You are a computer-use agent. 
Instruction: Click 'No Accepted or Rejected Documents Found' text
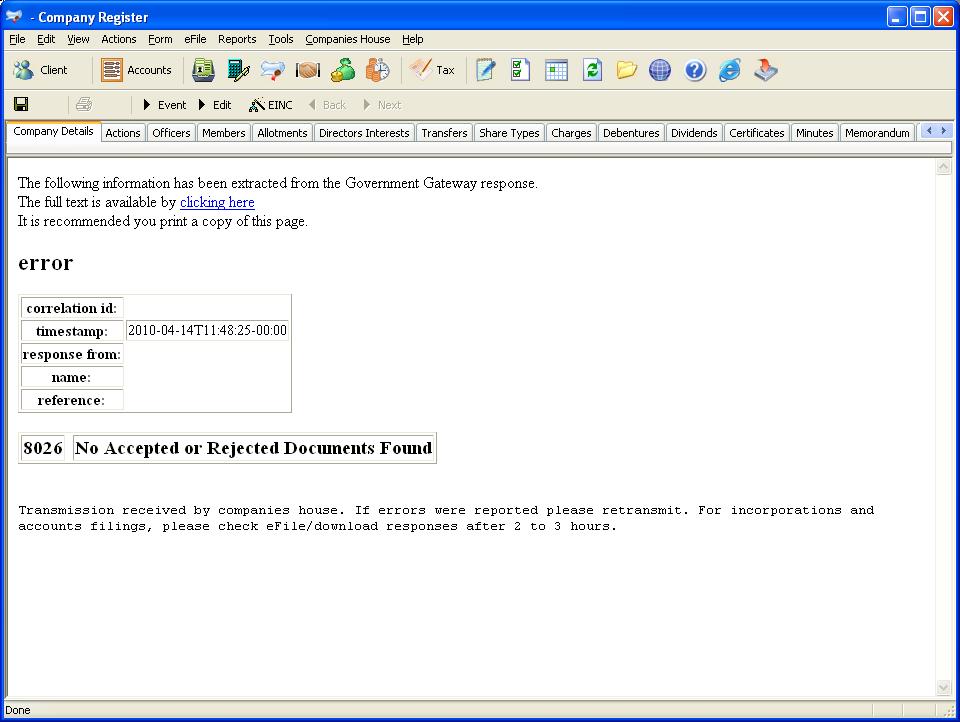pyautogui.click(x=253, y=448)
